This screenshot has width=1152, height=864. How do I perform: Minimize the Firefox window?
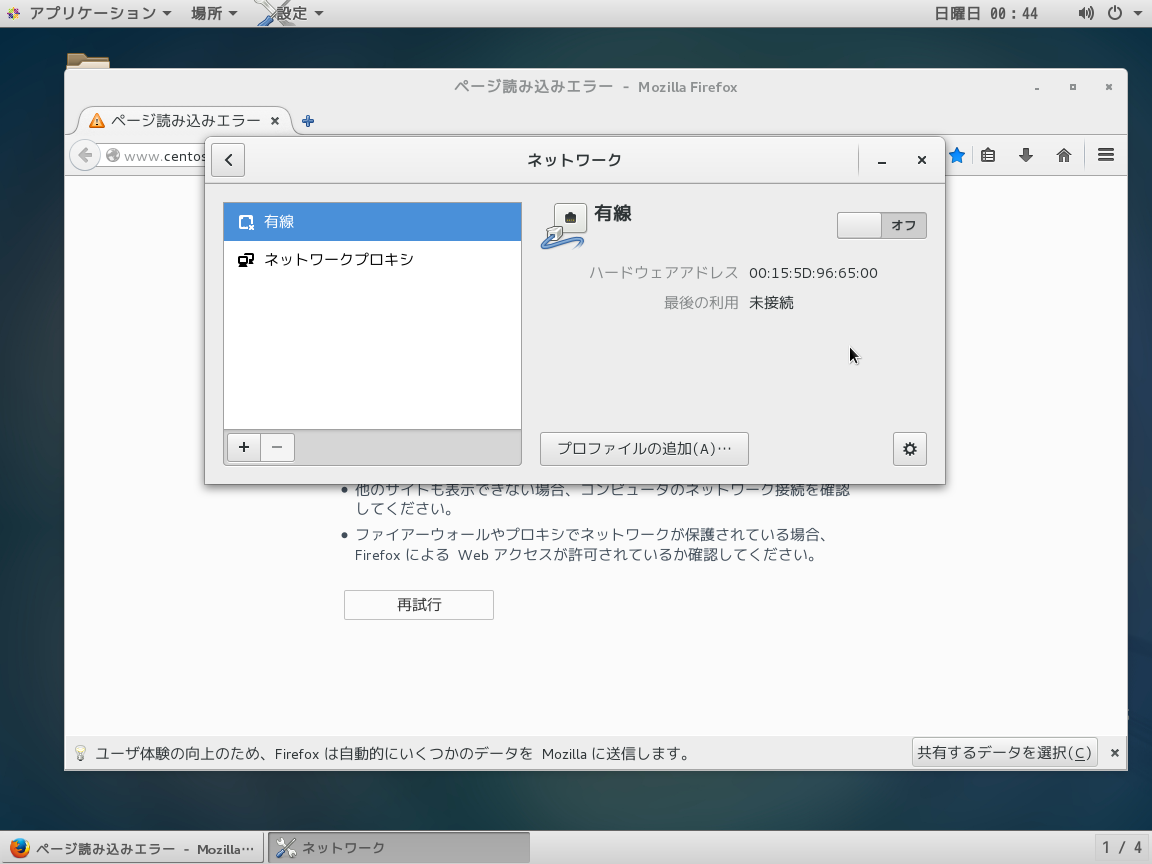point(1037,87)
